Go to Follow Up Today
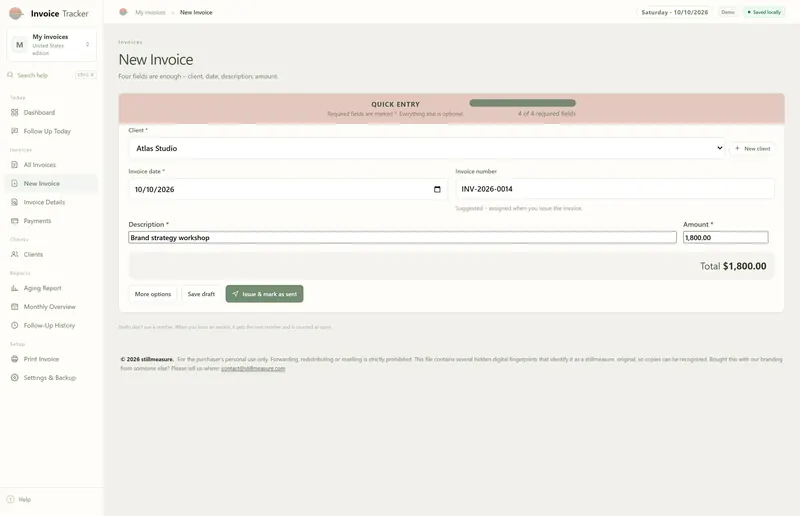This screenshot has height=516, width=800. 51,131
